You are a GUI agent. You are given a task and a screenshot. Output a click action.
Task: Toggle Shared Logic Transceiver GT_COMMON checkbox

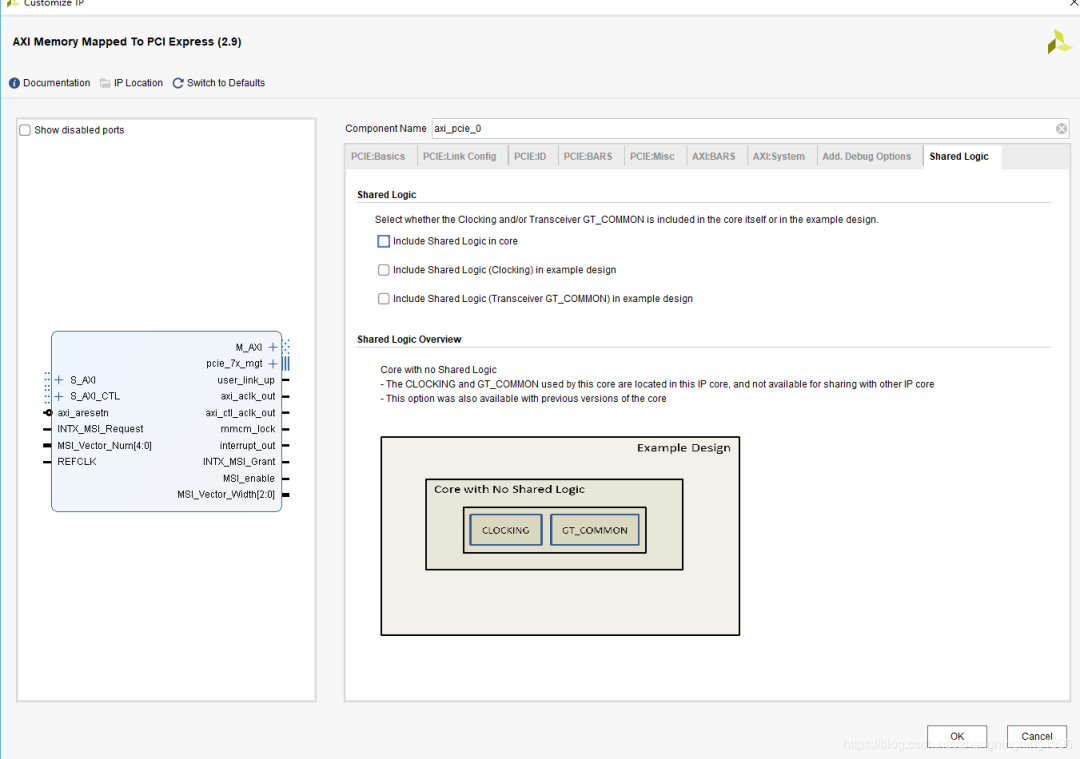pyautogui.click(x=383, y=299)
